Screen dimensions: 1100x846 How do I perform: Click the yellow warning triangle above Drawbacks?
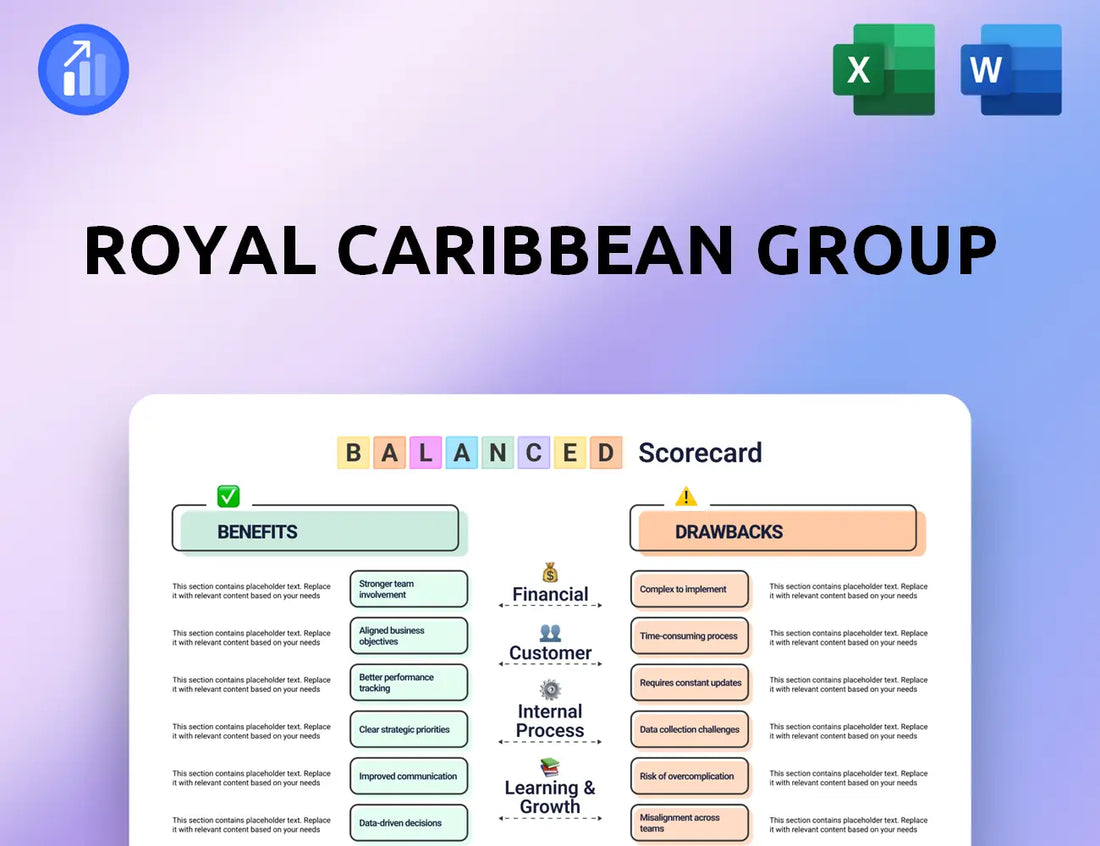[686, 497]
